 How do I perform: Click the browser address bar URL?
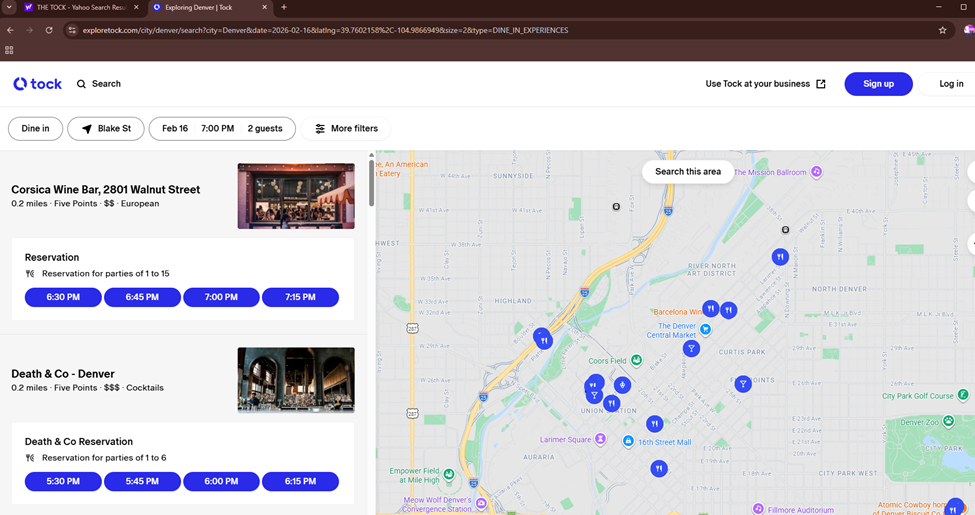(325, 30)
